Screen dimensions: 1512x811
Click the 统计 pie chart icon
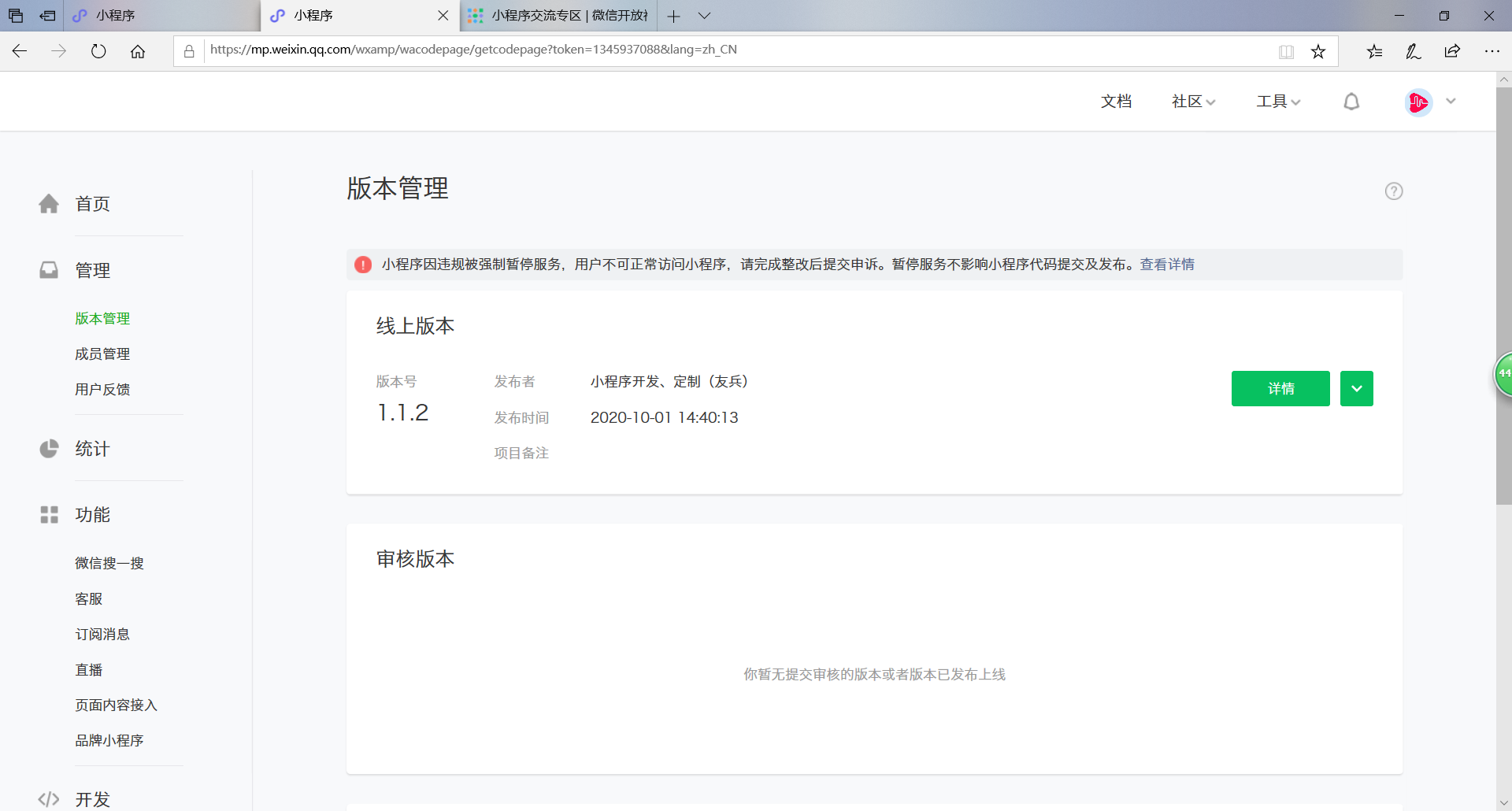coord(49,449)
